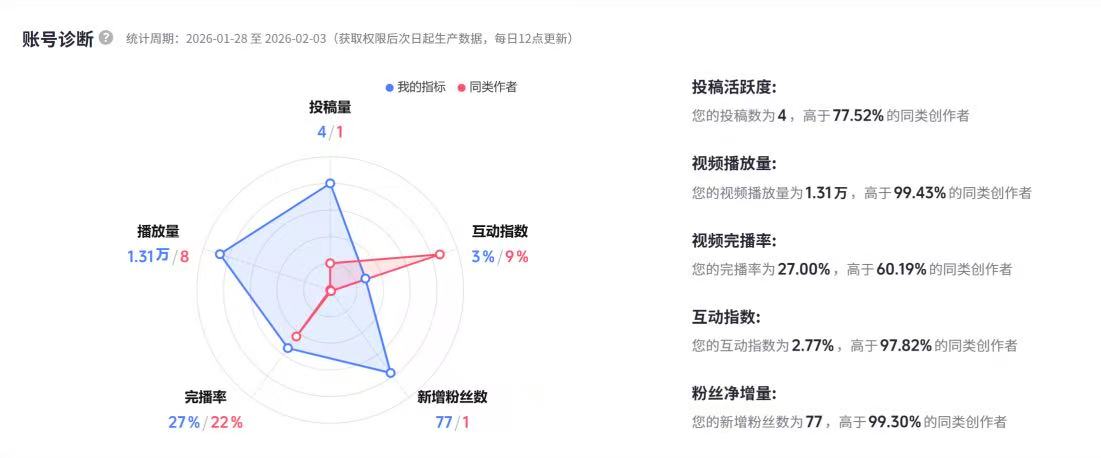Click the 投稿量 axis label above the radar
Screen dimensions: 1101x458
(330, 108)
